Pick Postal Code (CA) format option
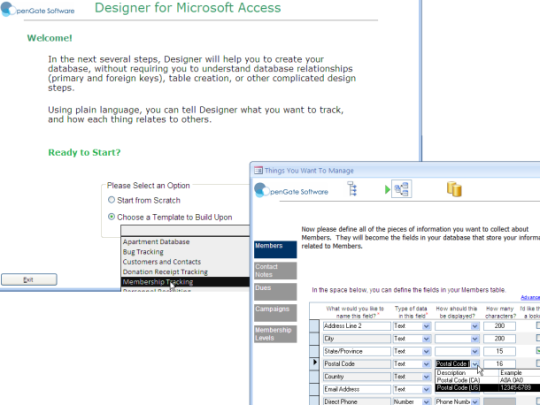 click(x=488, y=380)
